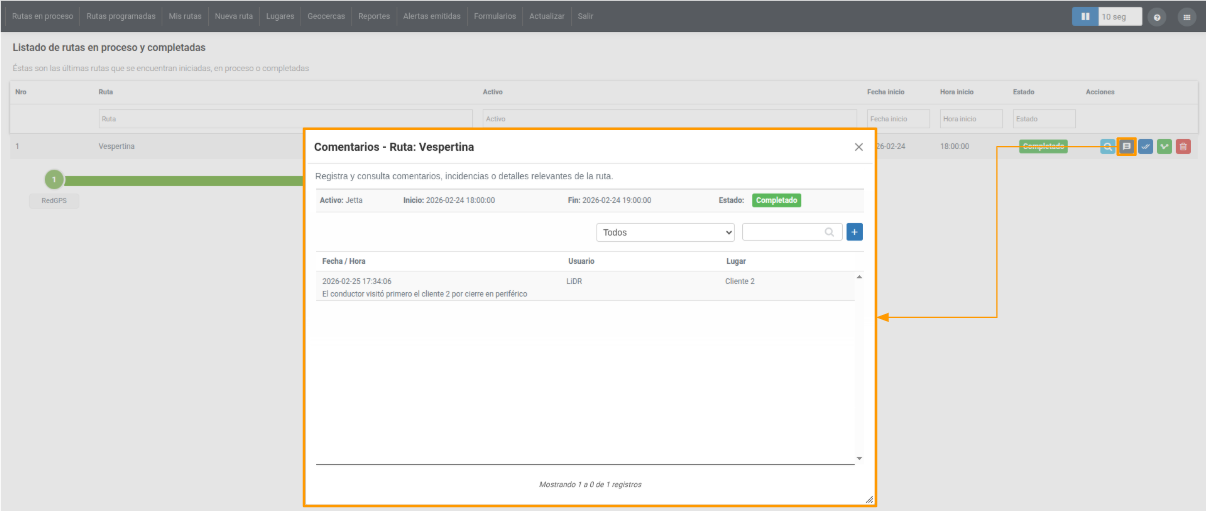Click the 18:00:00 start time cell
This screenshot has width=1206, height=511.
coord(954,146)
